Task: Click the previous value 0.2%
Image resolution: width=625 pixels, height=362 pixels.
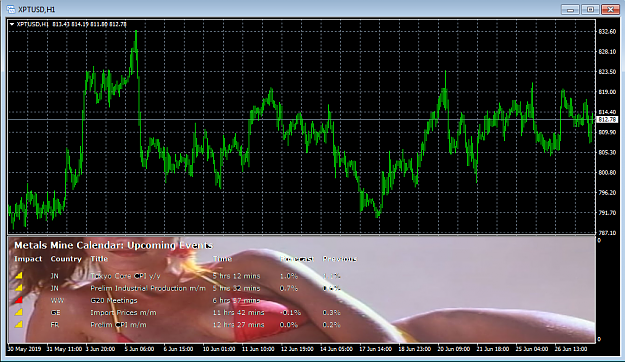Action: (331, 325)
